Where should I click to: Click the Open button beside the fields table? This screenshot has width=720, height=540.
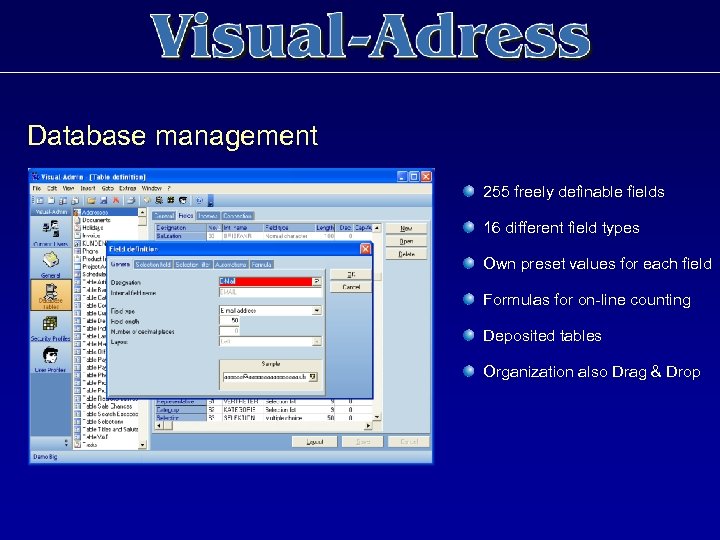coord(406,241)
